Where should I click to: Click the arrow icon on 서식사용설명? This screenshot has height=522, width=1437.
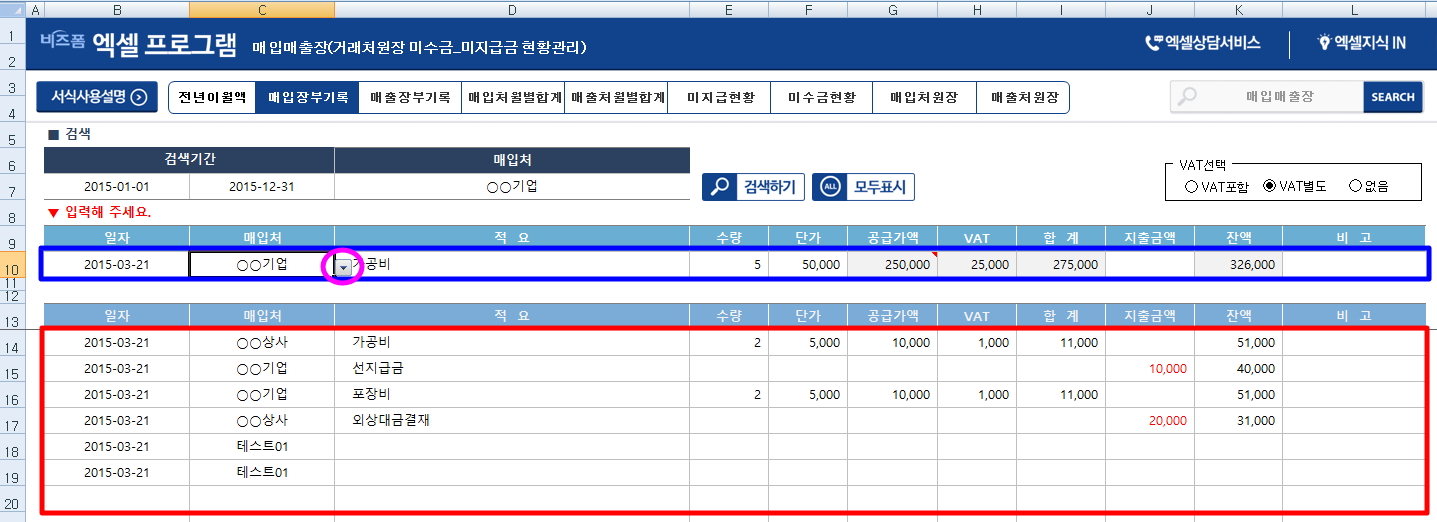pyautogui.click(x=139, y=97)
